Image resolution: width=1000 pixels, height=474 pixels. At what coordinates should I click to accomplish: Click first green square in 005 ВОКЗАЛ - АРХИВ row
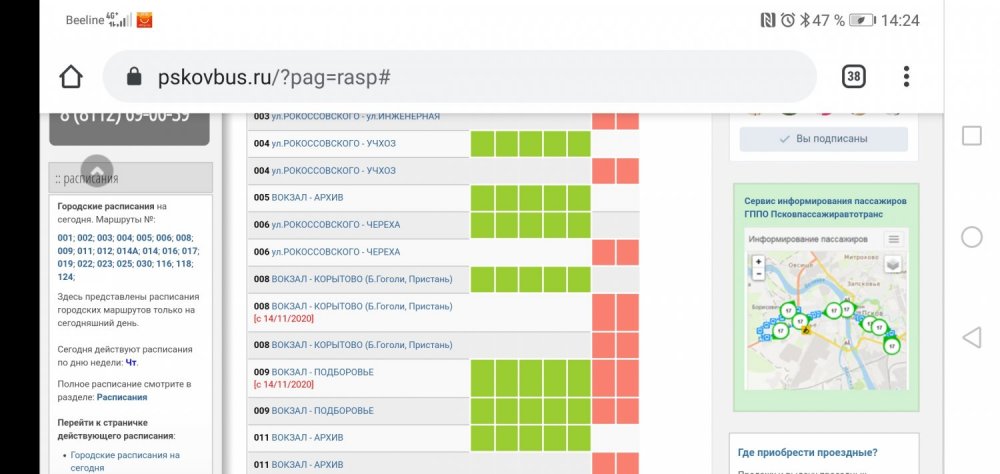(482, 198)
